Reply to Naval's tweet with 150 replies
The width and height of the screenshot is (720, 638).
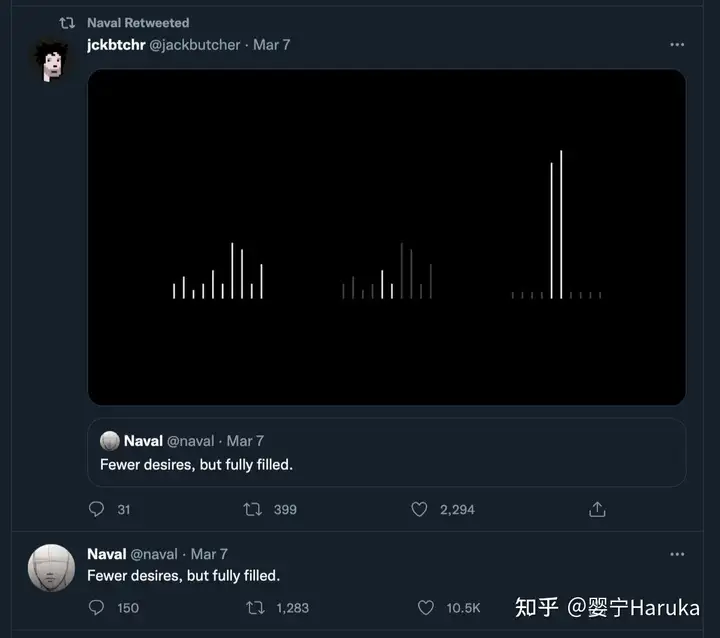tap(96, 607)
